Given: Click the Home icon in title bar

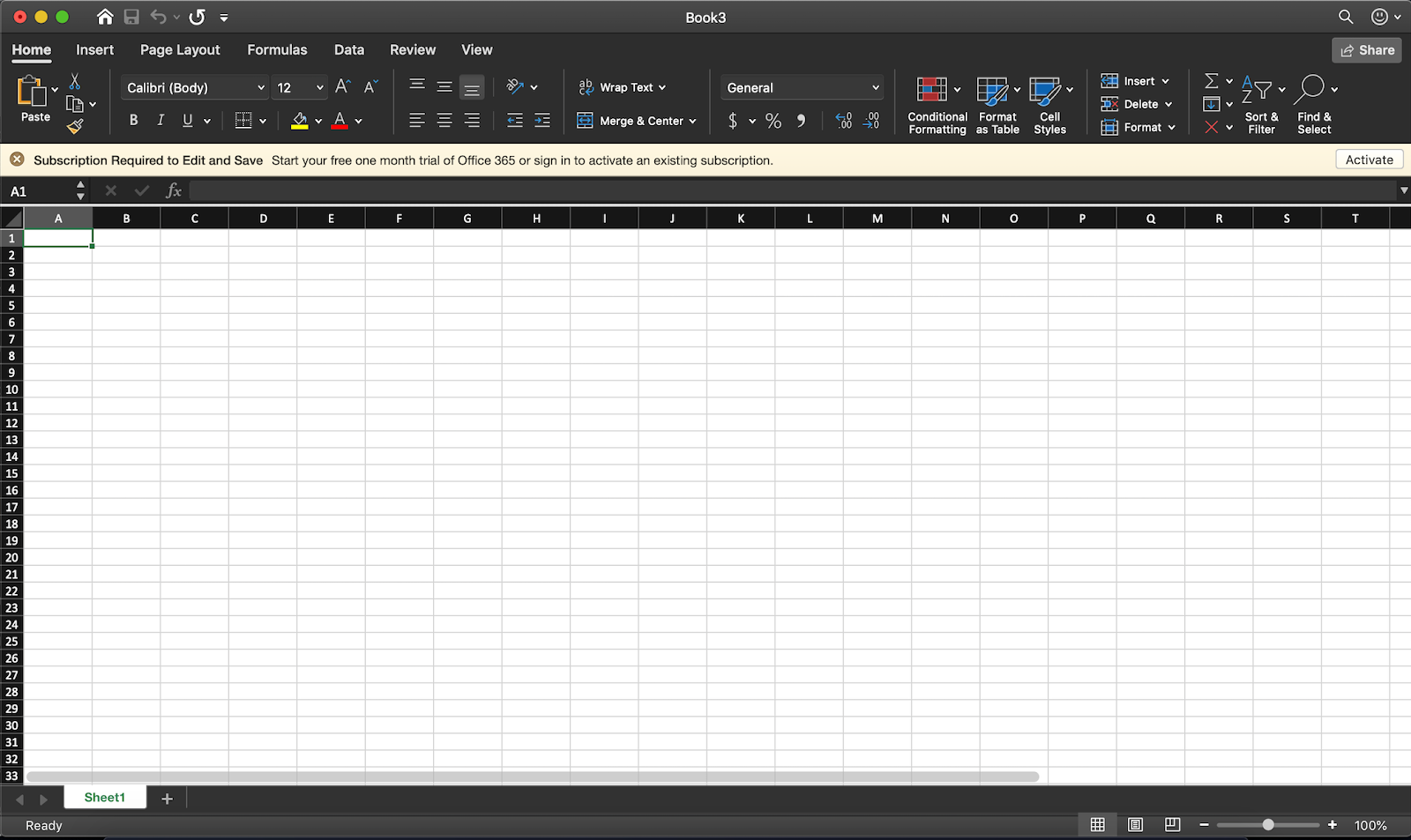Looking at the screenshot, I should point(105,17).
